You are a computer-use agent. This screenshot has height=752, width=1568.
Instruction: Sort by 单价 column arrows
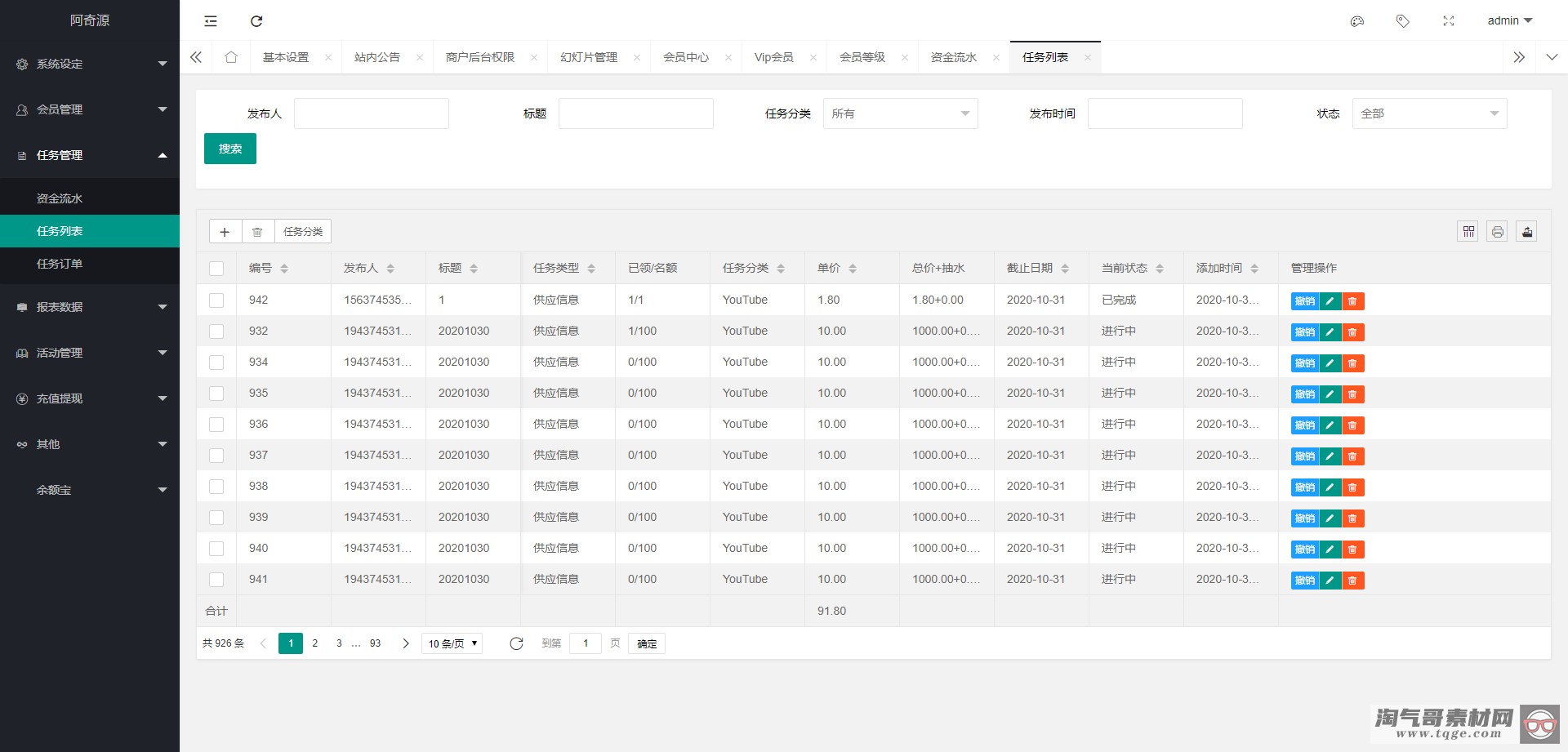(x=853, y=269)
